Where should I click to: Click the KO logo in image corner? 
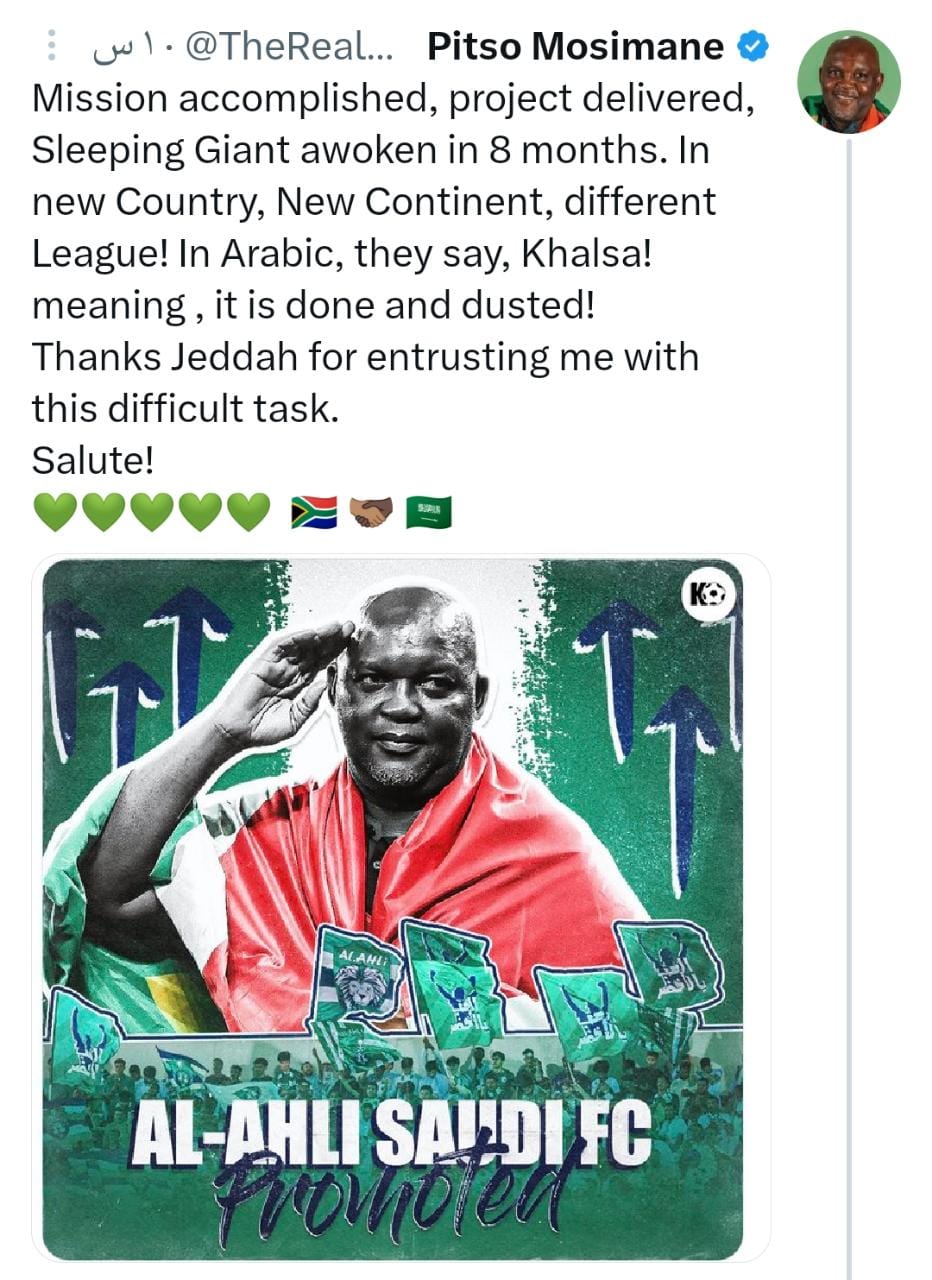pos(708,597)
